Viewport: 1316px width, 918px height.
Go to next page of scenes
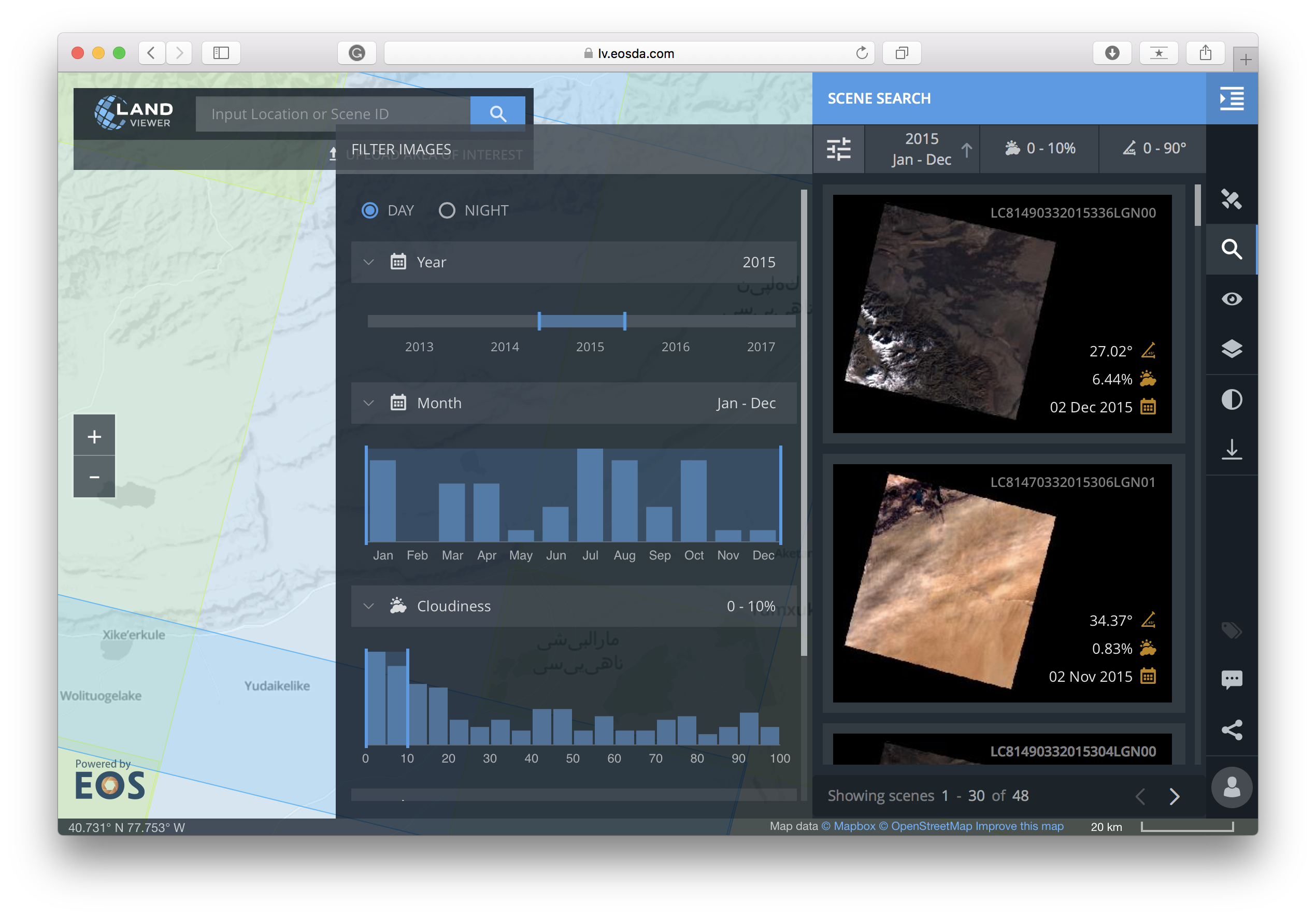1174,796
